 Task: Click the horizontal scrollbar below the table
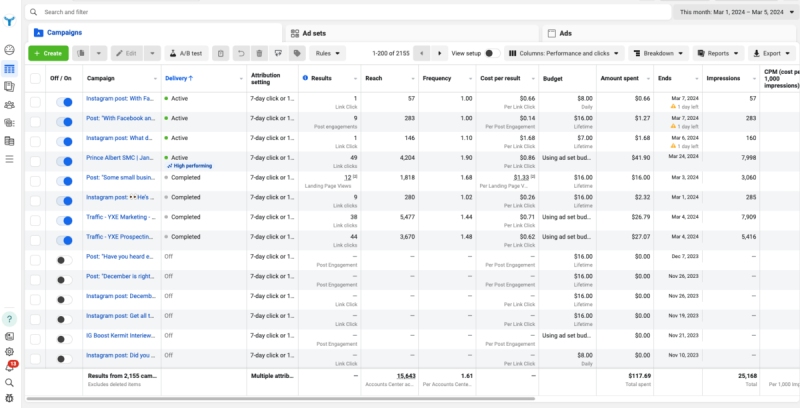[281, 398]
